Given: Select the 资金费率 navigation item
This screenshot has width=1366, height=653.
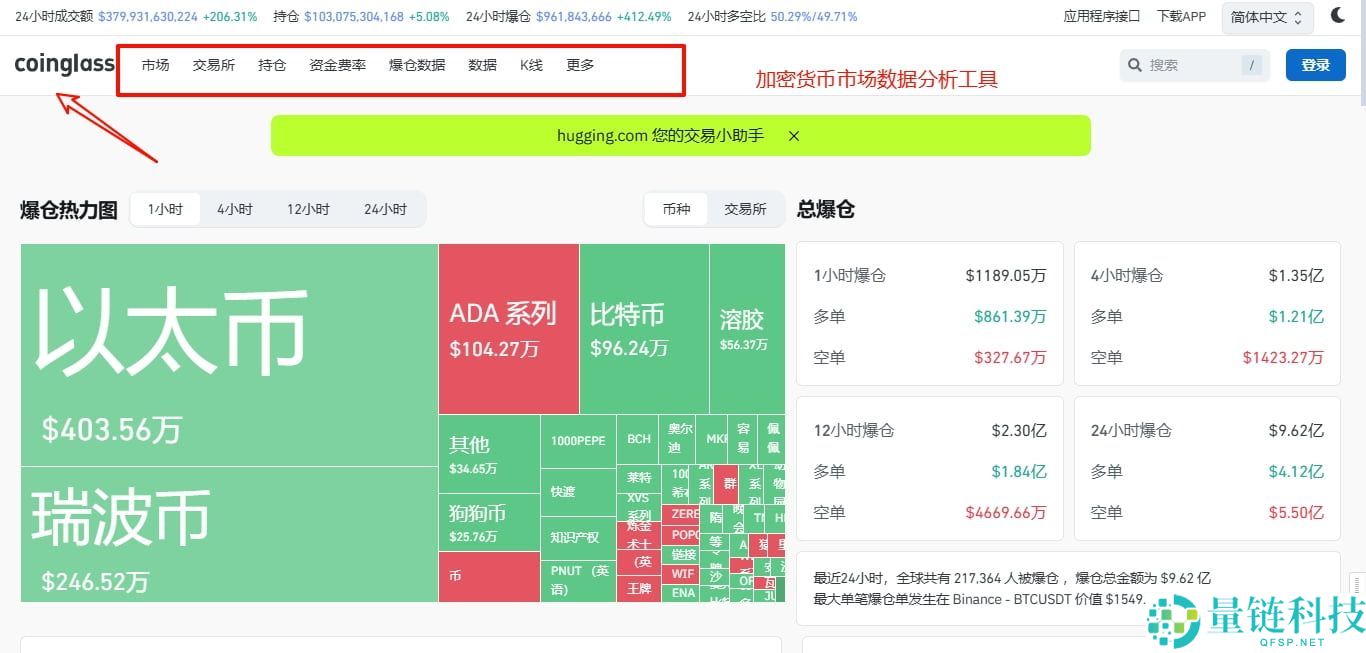Looking at the screenshot, I should coord(337,64).
